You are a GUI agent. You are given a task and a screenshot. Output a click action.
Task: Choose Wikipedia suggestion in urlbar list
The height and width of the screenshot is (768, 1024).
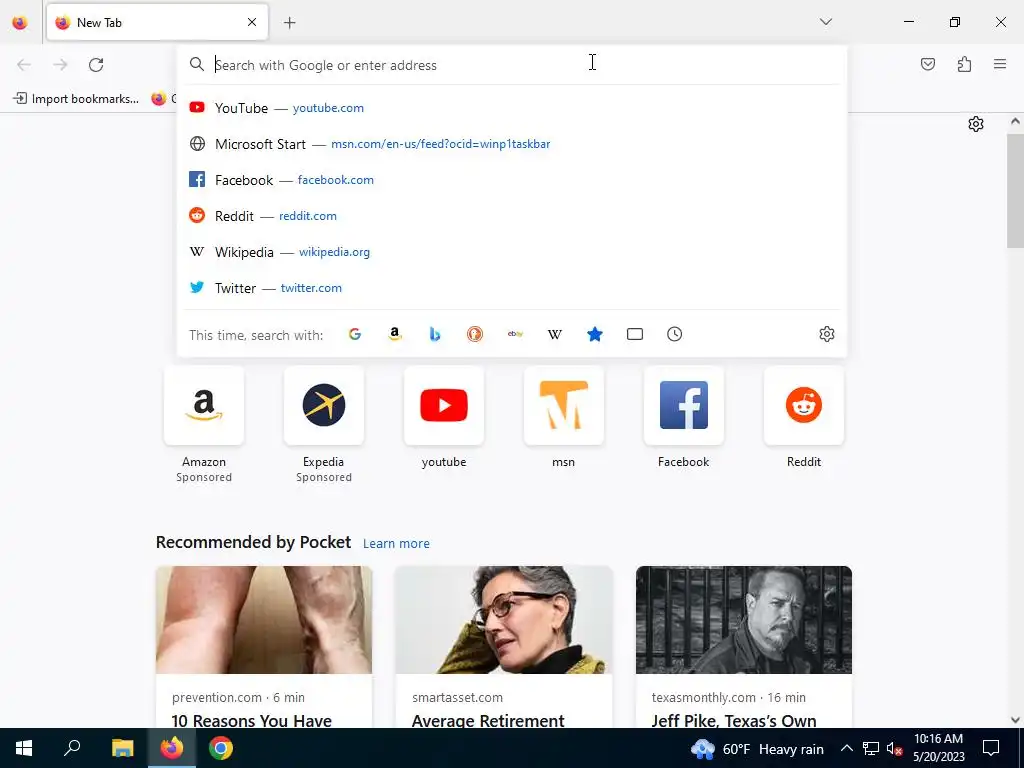pos(512,252)
